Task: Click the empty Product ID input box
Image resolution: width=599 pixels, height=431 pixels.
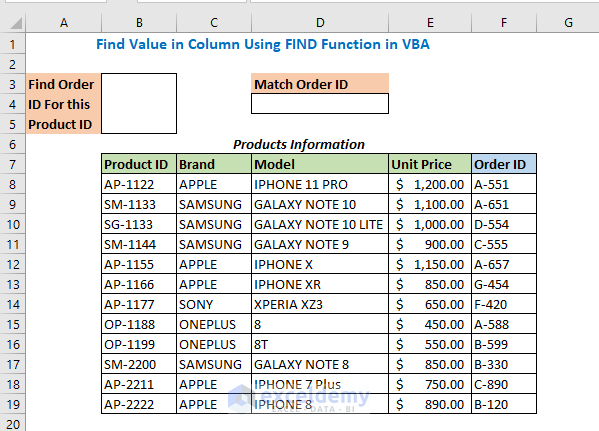Action: (139, 104)
